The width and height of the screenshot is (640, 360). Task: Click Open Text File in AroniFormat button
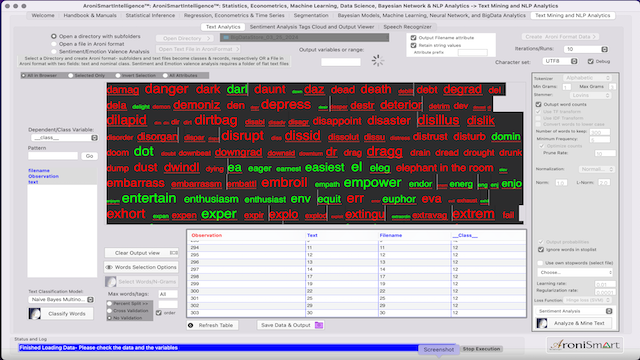click(x=198, y=49)
